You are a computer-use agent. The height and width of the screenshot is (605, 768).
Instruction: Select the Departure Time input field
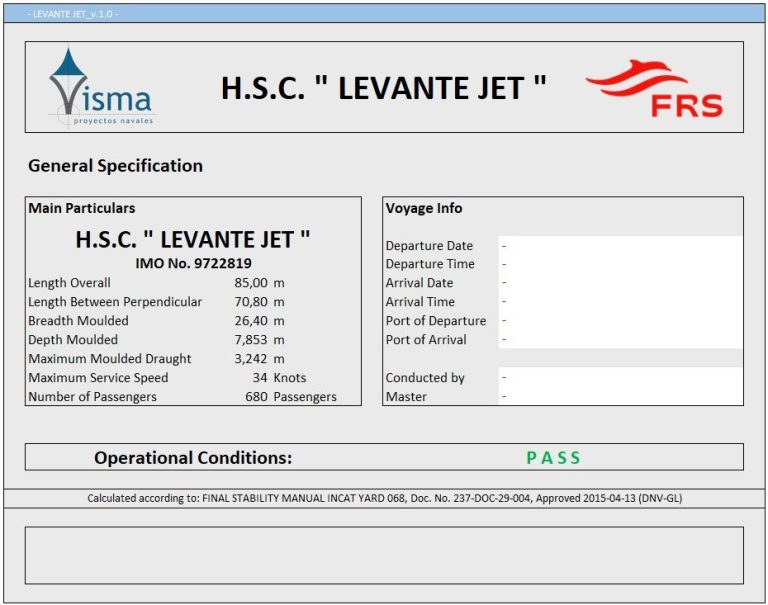click(620, 264)
